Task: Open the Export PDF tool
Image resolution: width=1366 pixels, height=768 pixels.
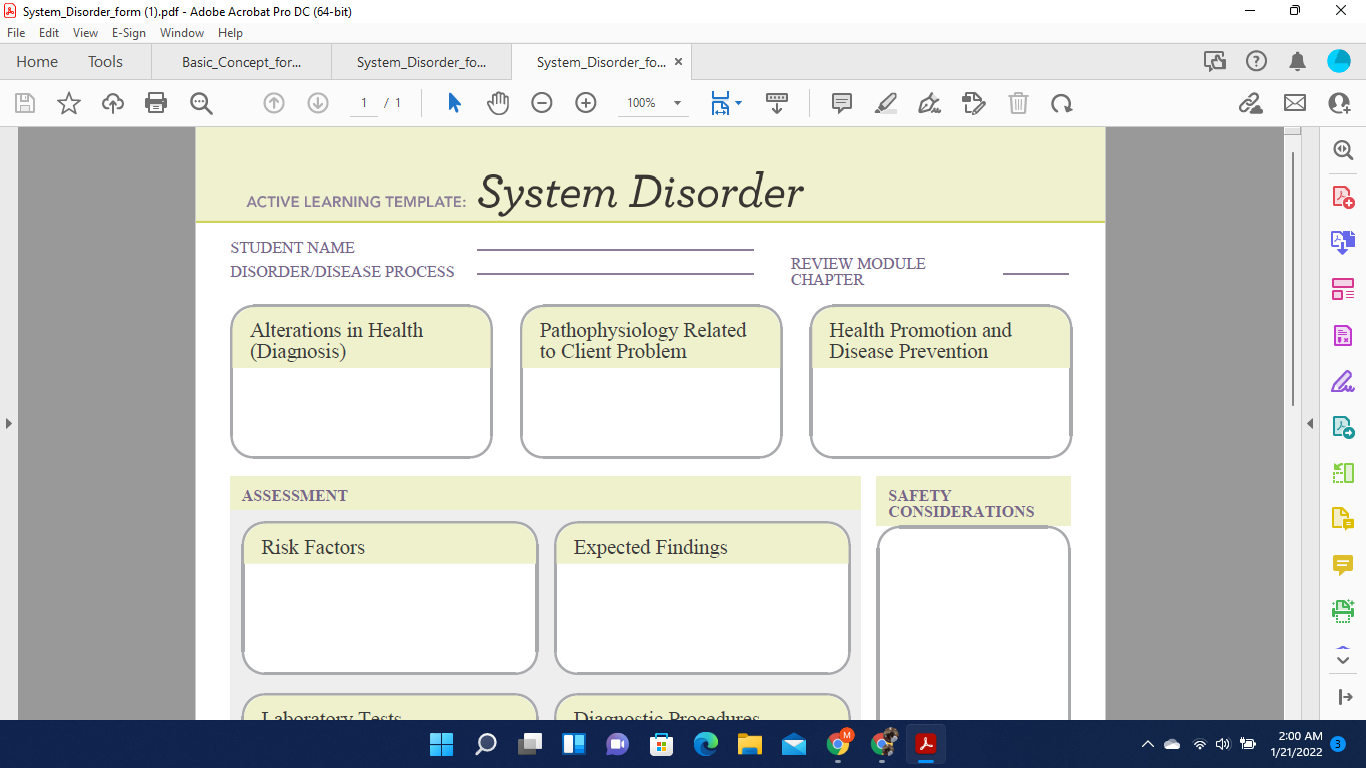Action: click(x=1342, y=241)
